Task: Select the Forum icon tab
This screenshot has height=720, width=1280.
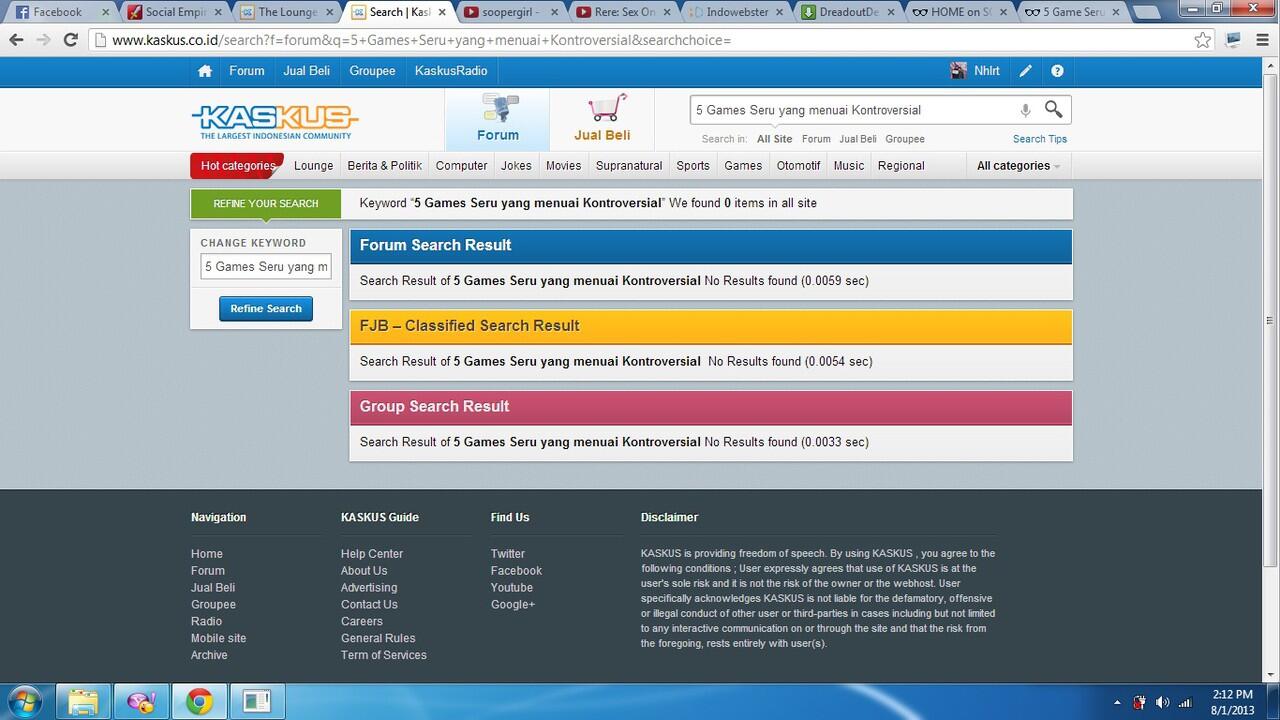Action: [x=498, y=119]
